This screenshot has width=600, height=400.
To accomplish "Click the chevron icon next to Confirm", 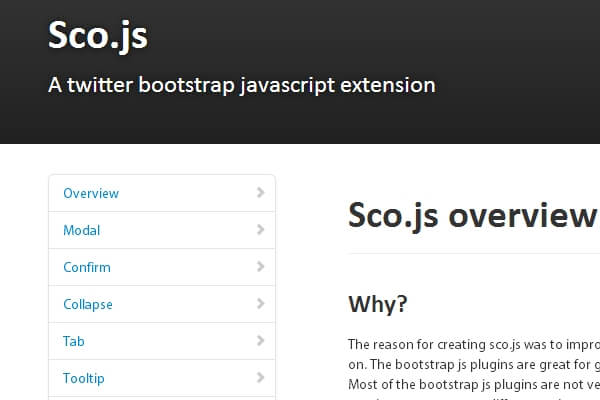I will tap(260, 267).
